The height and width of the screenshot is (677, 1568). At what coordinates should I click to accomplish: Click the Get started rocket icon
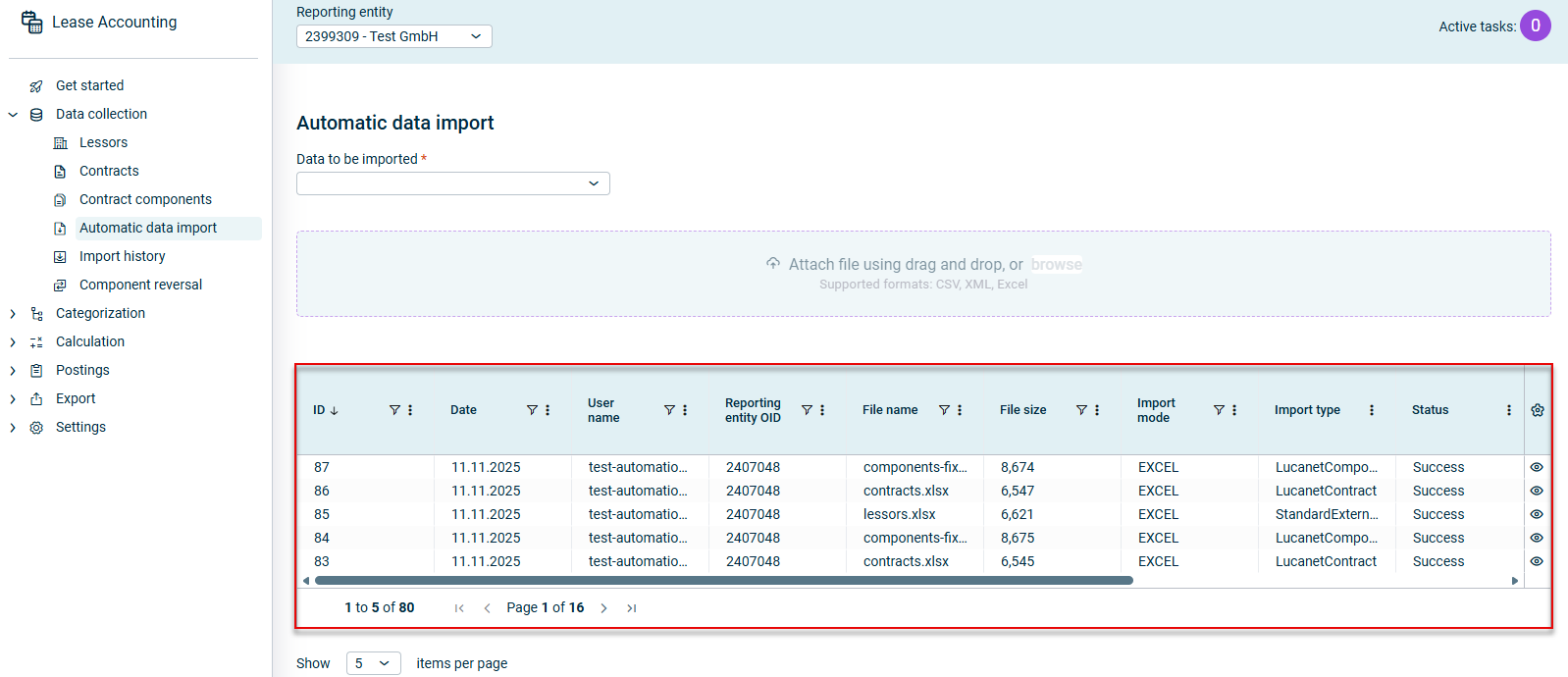tap(36, 86)
